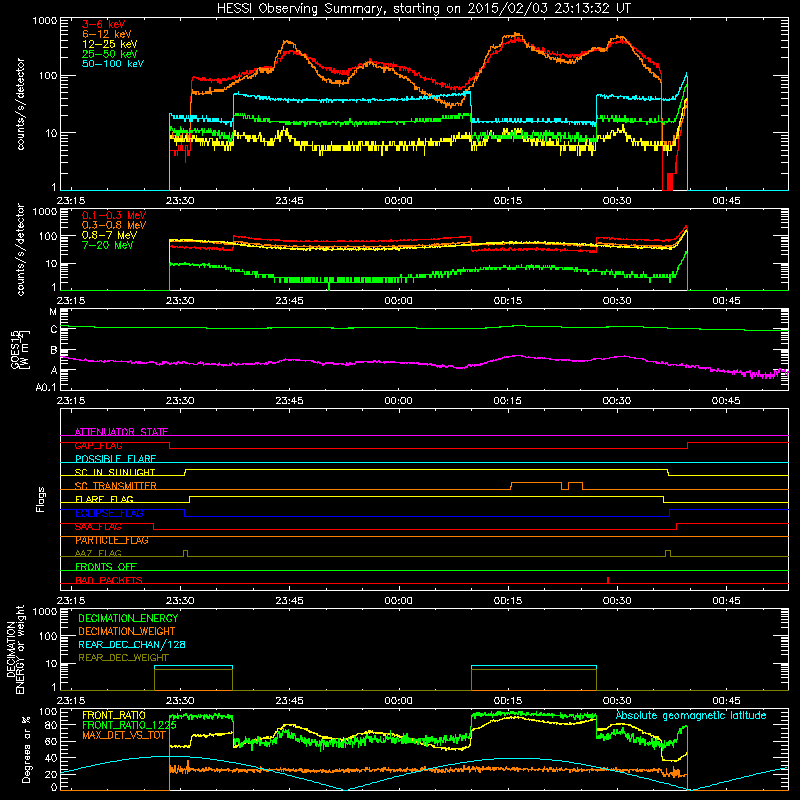
Task: Click the GAP_FLAG label
Action: click(98, 445)
